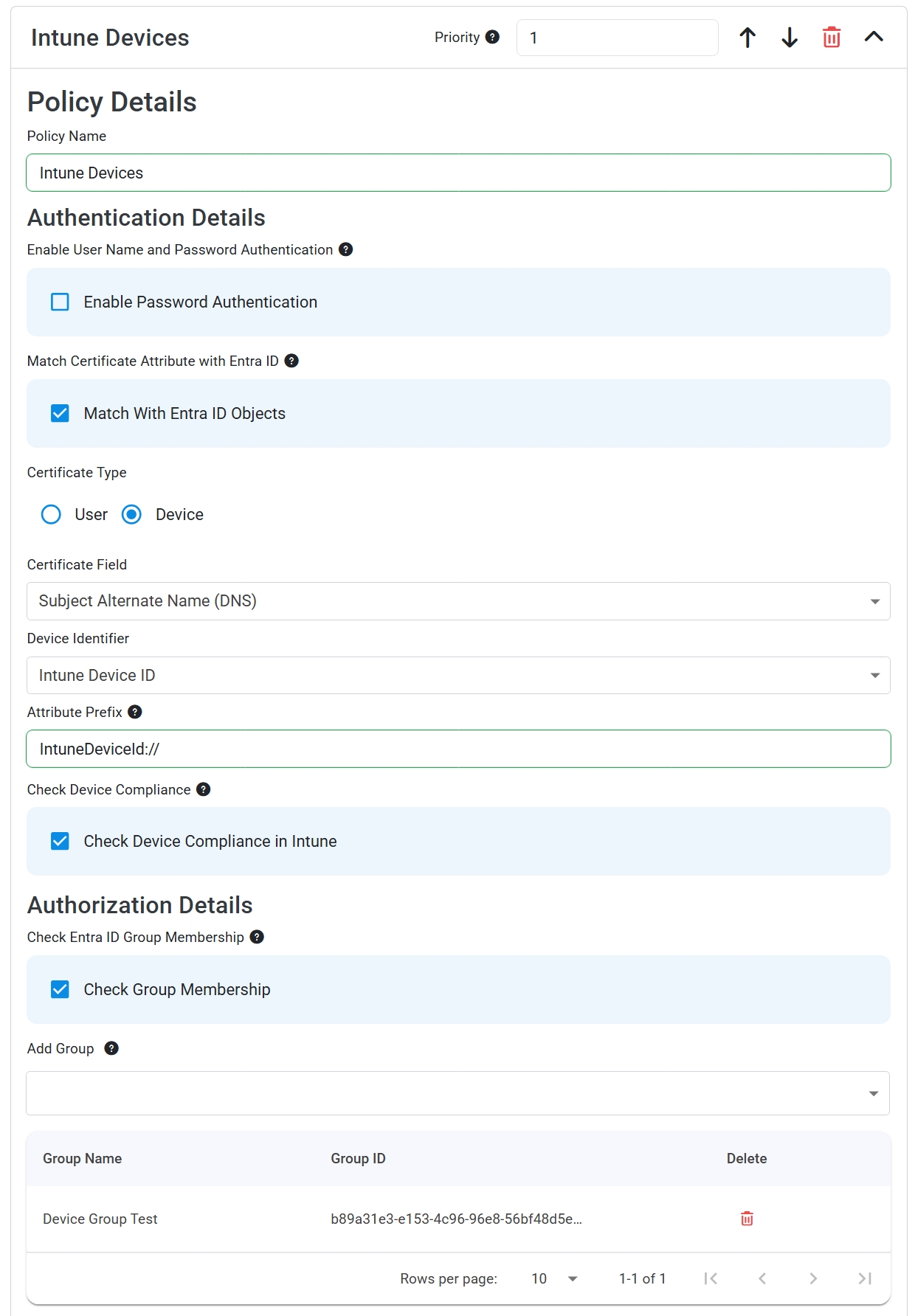This screenshot has height=1316, width=915.
Task: Toggle Check Group Membership checkbox
Action: (60, 989)
